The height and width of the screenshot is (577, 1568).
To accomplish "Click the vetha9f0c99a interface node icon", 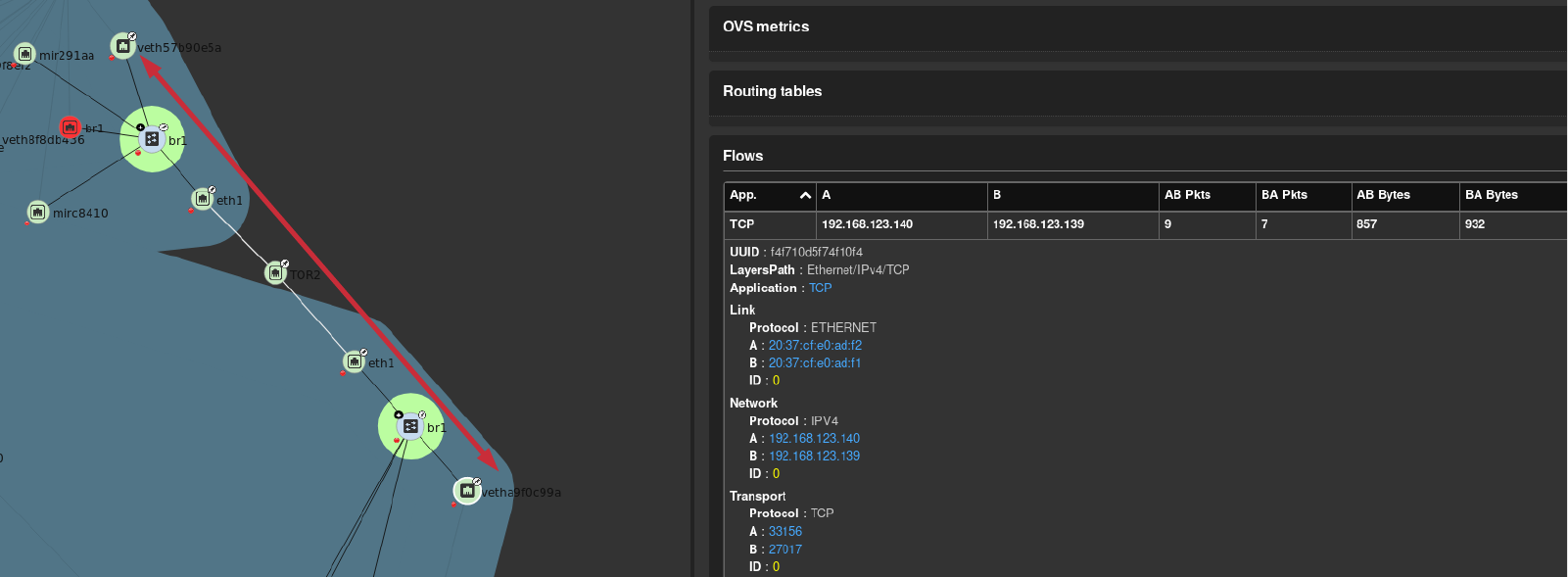I will 467,490.
